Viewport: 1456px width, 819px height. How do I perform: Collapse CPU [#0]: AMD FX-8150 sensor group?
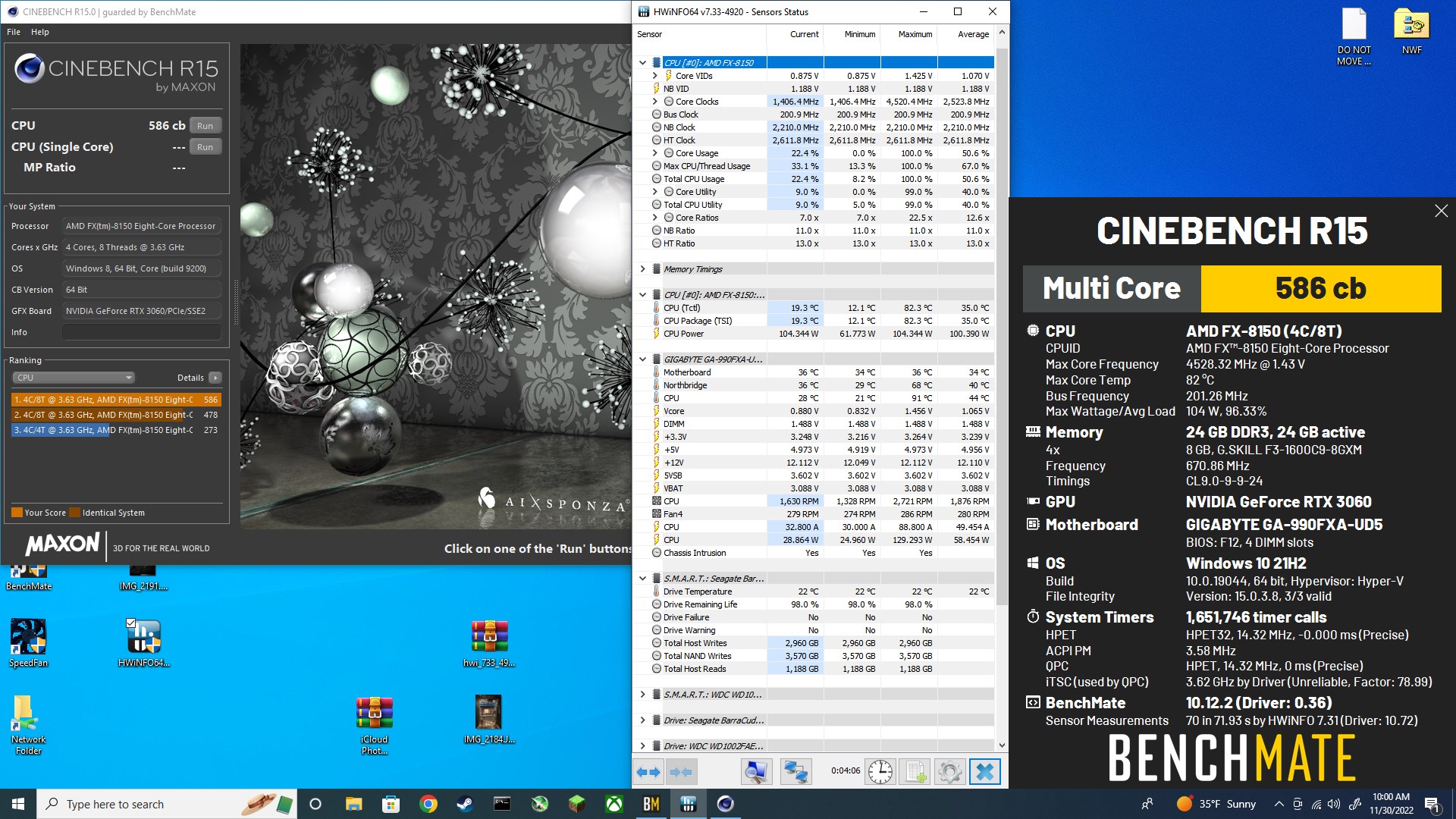pyautogui.click(x=642, y=63)
